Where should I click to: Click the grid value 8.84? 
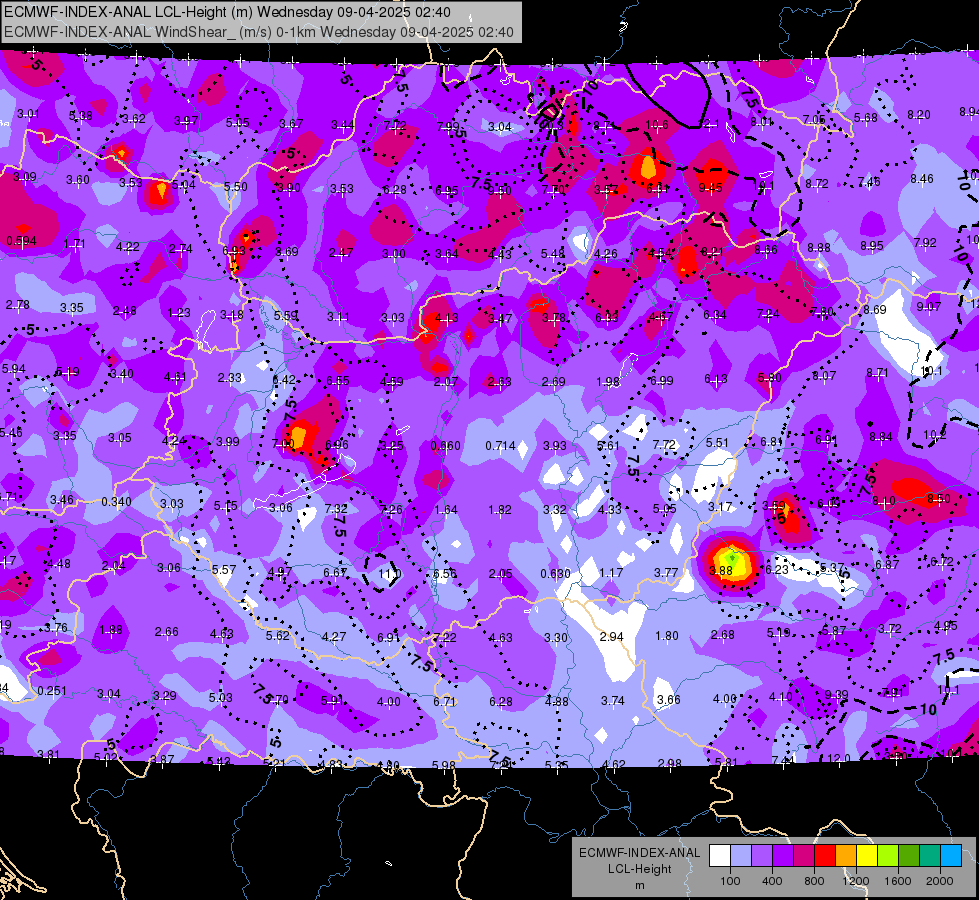(880, 437)
